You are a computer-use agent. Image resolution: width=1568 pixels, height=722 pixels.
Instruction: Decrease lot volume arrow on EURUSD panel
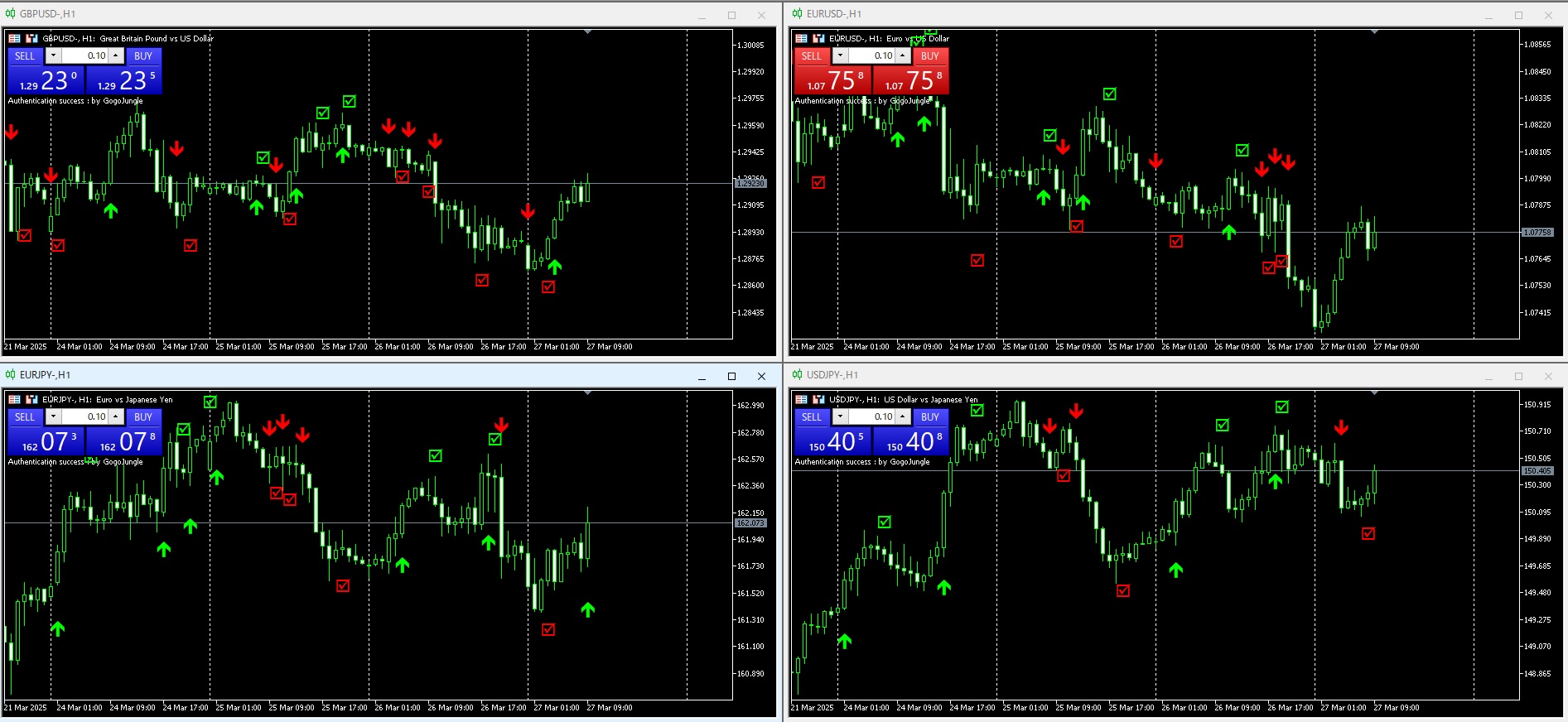(840, 55)
